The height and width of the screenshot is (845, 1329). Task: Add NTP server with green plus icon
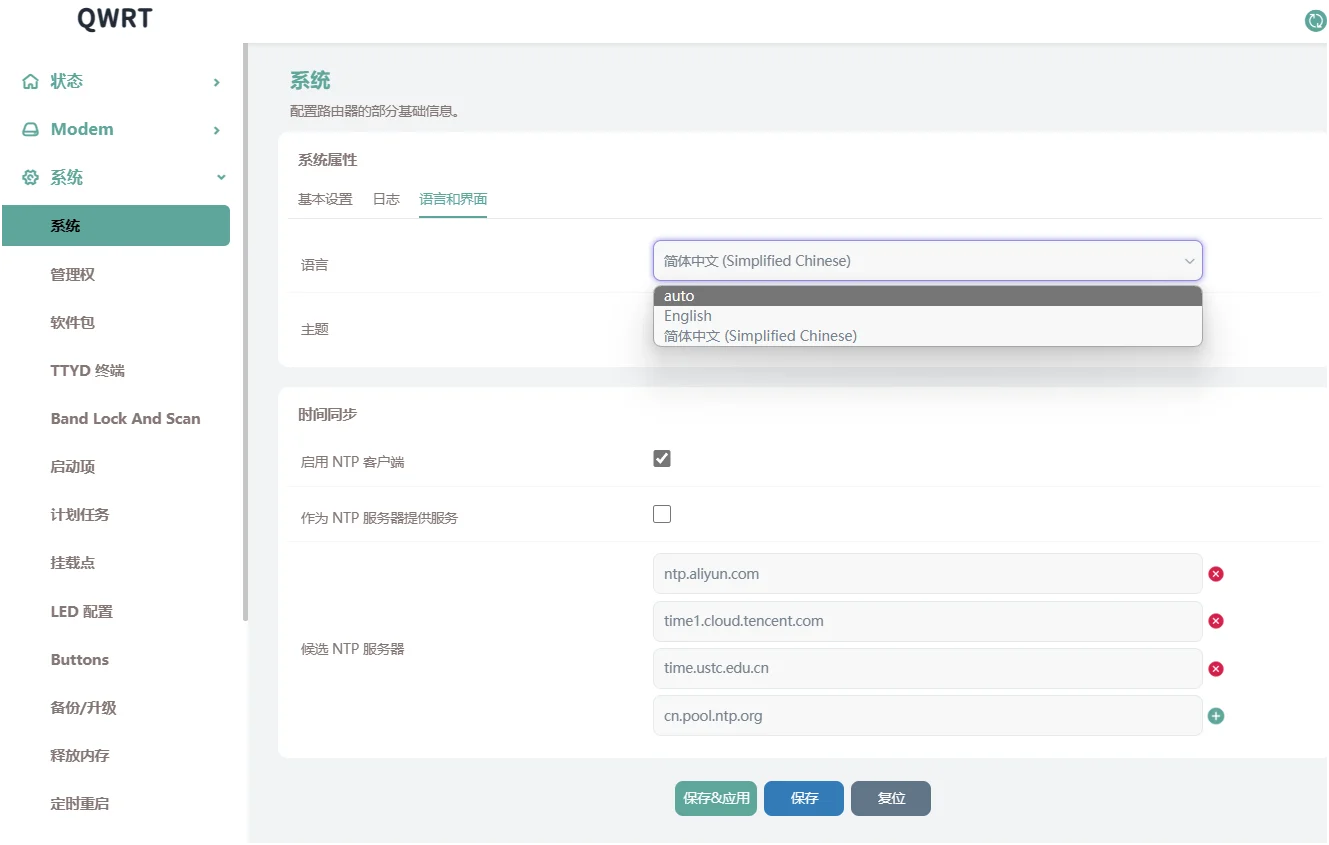pos(1216,716)
